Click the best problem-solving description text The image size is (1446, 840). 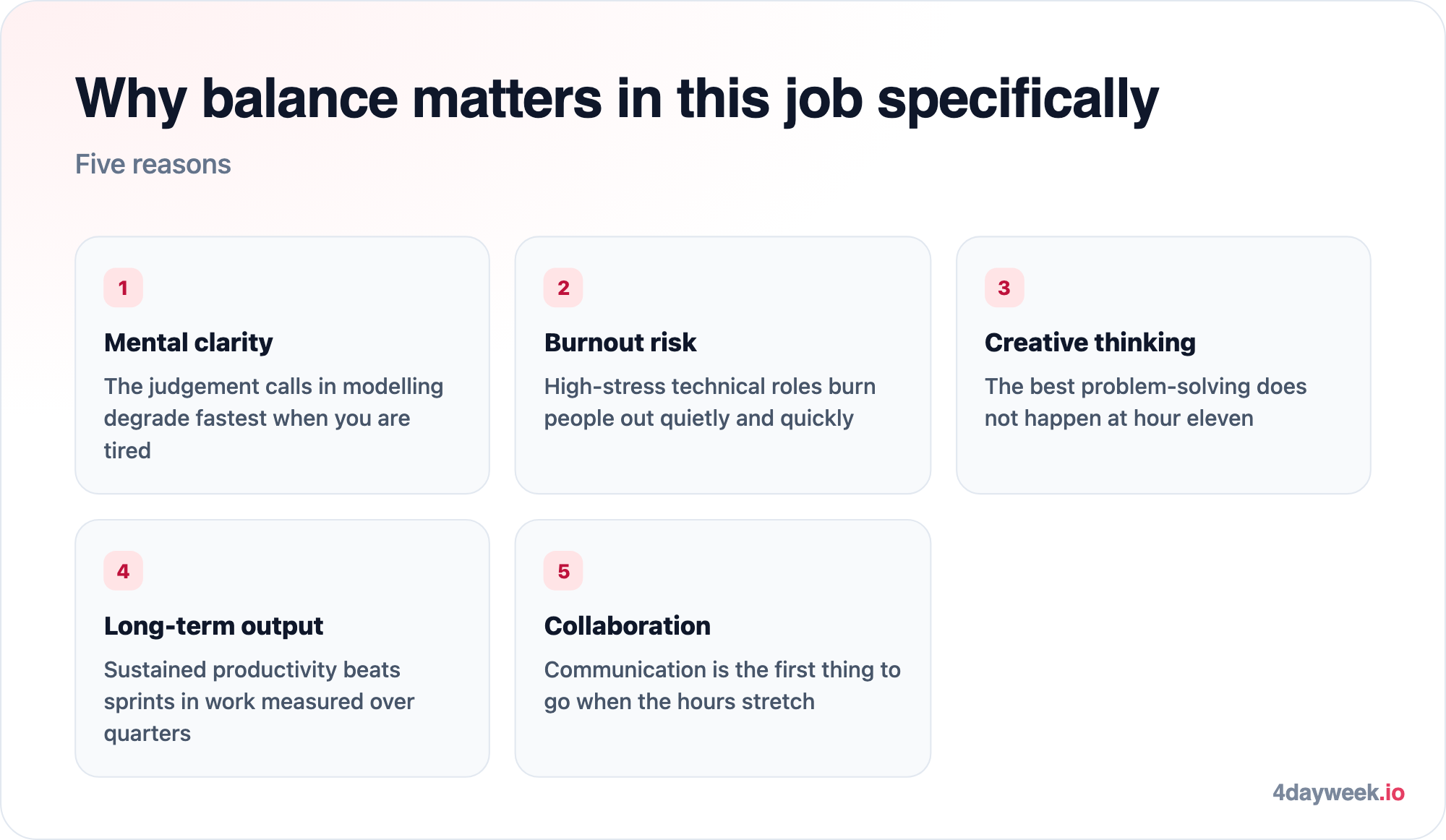pos(1146,402)
